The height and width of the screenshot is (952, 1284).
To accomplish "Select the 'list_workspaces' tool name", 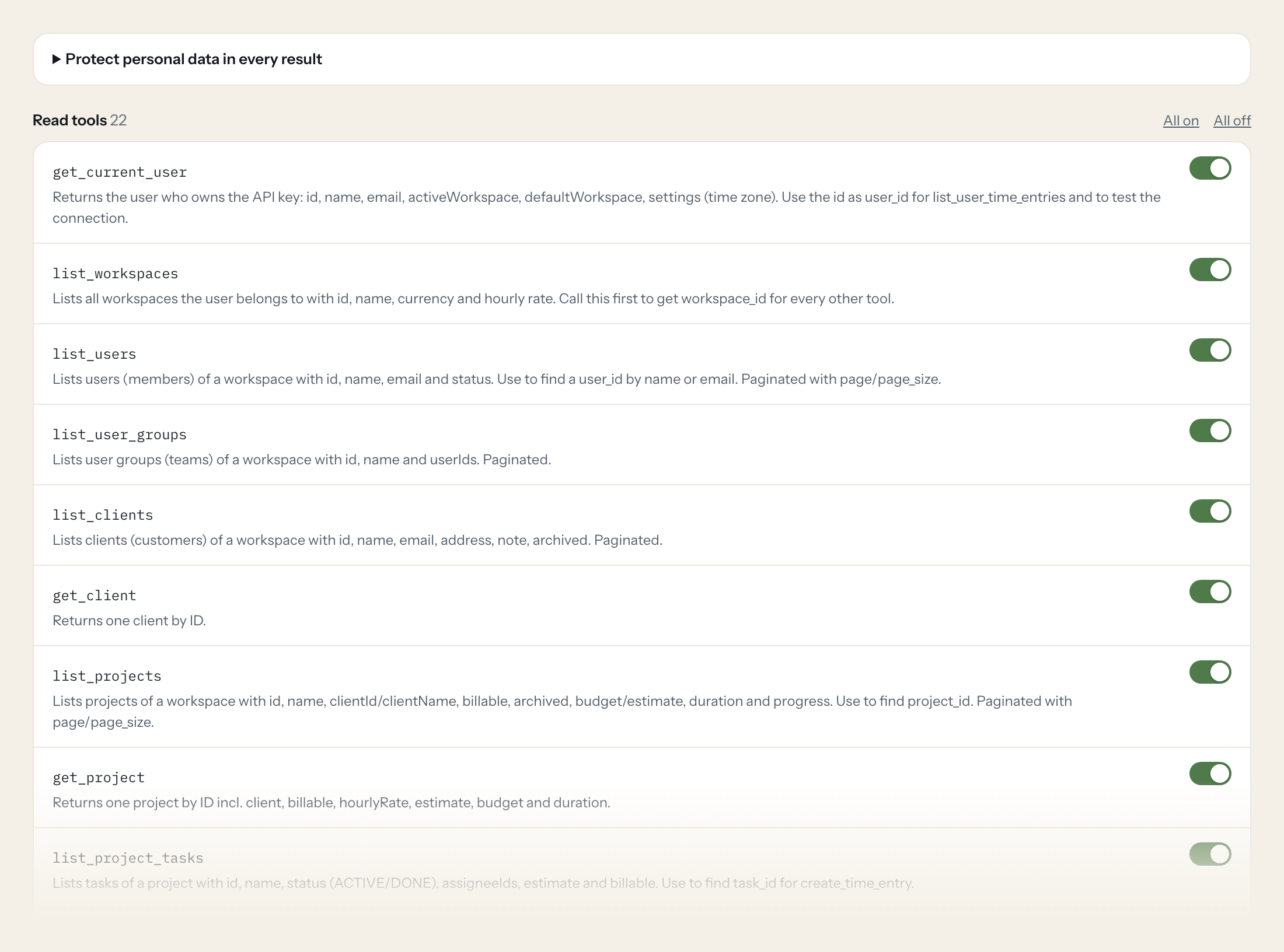I will tap(115, 274).
